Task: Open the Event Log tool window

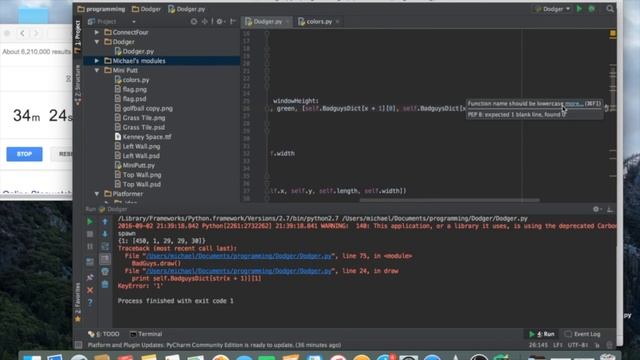Action: (x=583, y=334)
